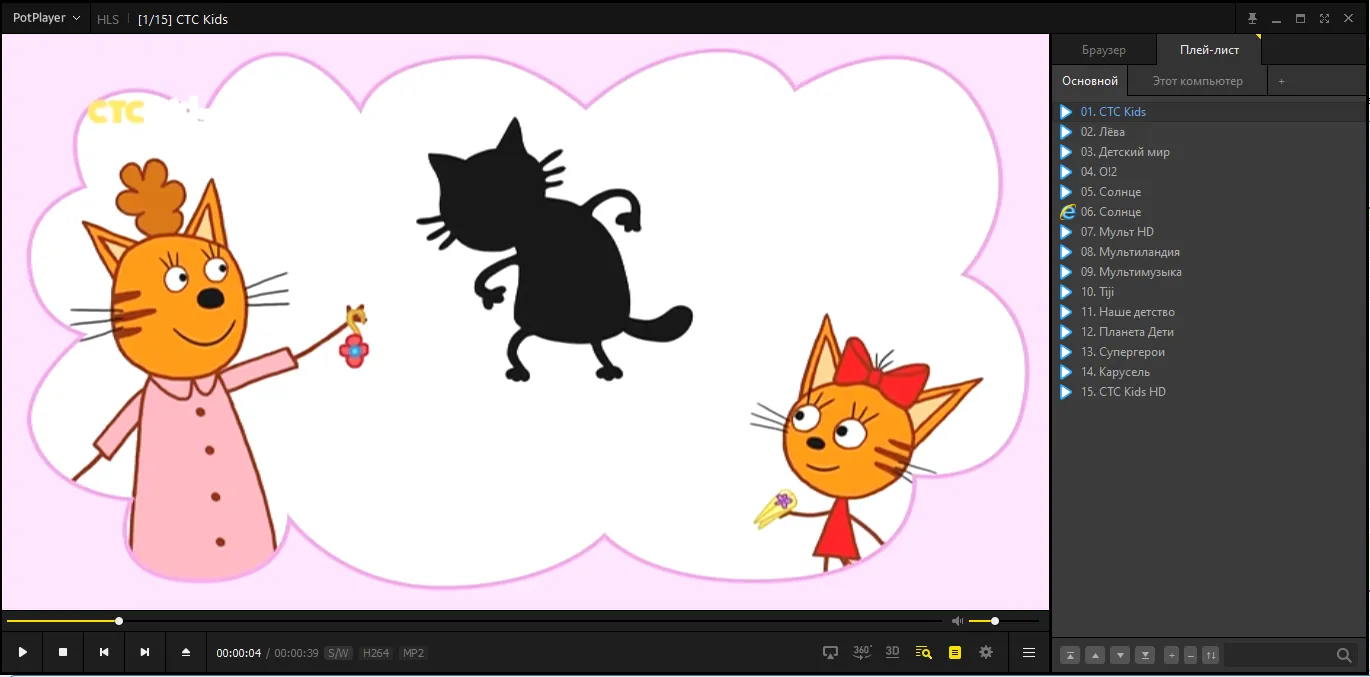Toggle 360° video mode

[x=862, y=652]
